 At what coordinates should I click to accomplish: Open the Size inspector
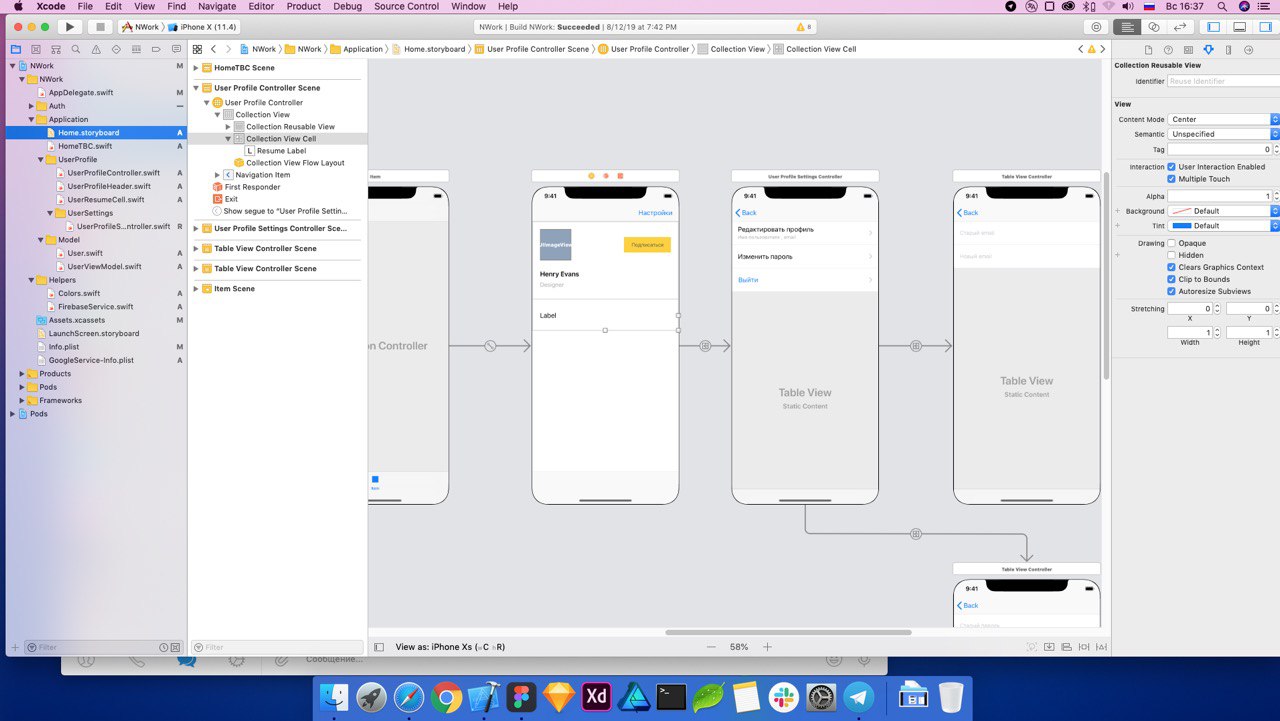tap(1228, 49)
